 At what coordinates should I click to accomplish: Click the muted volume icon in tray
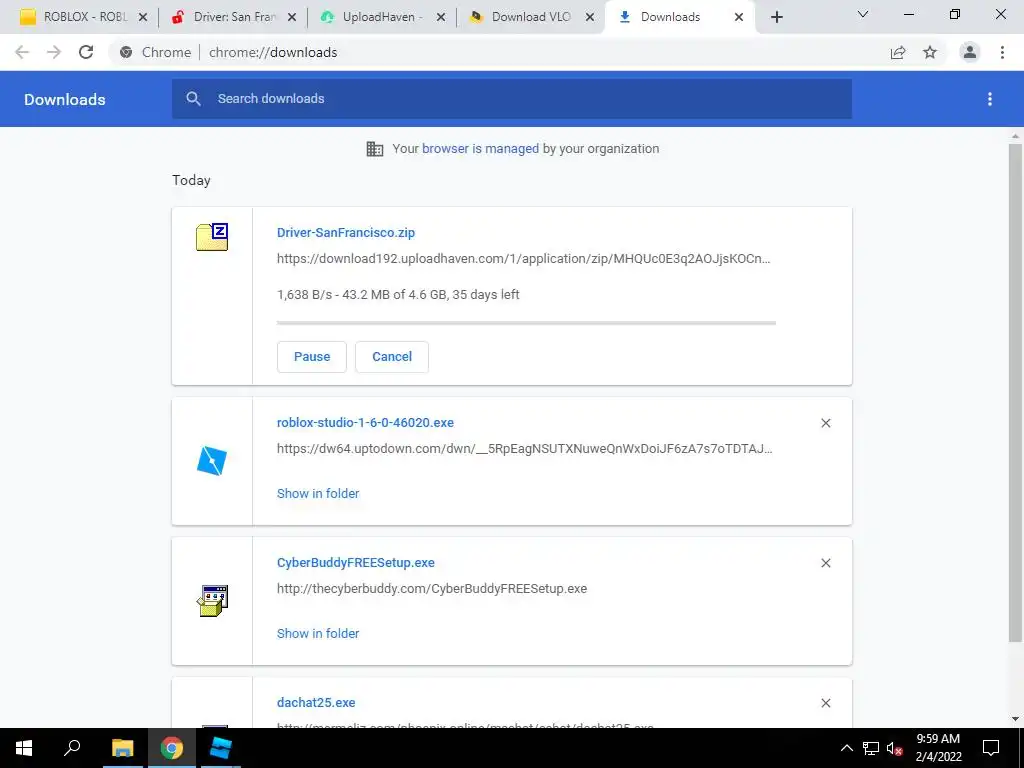point(895,748)
